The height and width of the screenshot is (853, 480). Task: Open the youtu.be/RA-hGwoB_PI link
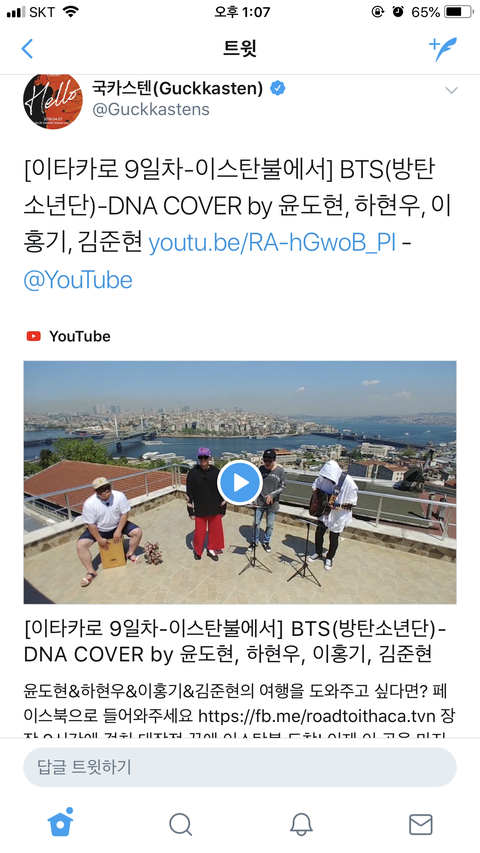click(272, 243)
